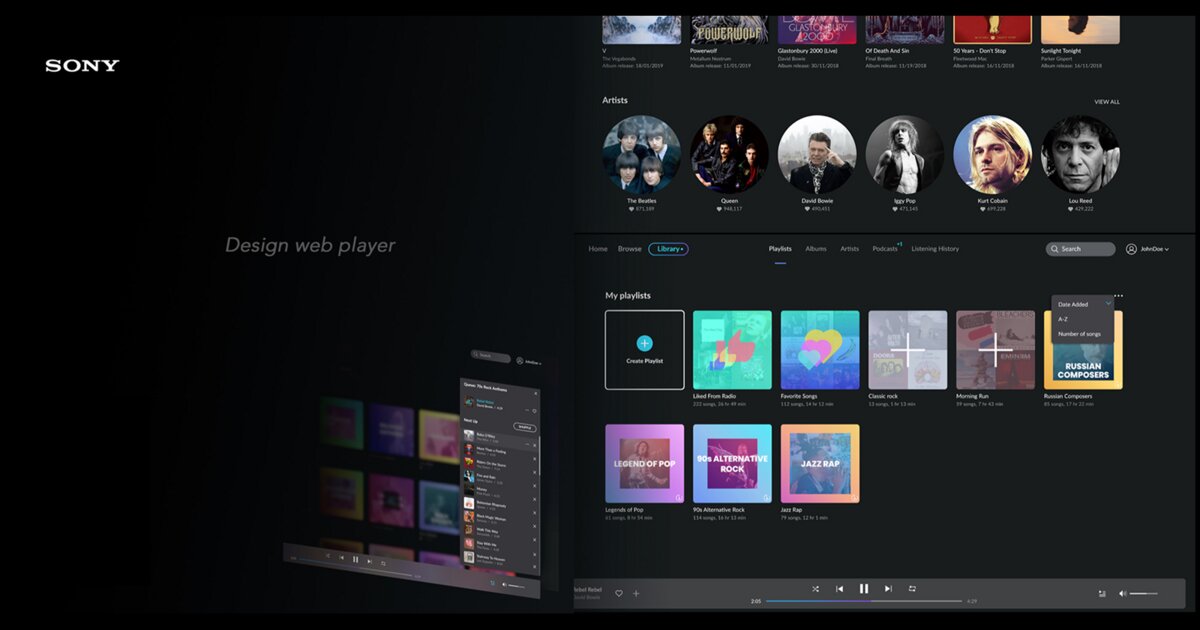Click into the main Search field
This screenshot has height=630, width=1200.
coord(1081,249)
